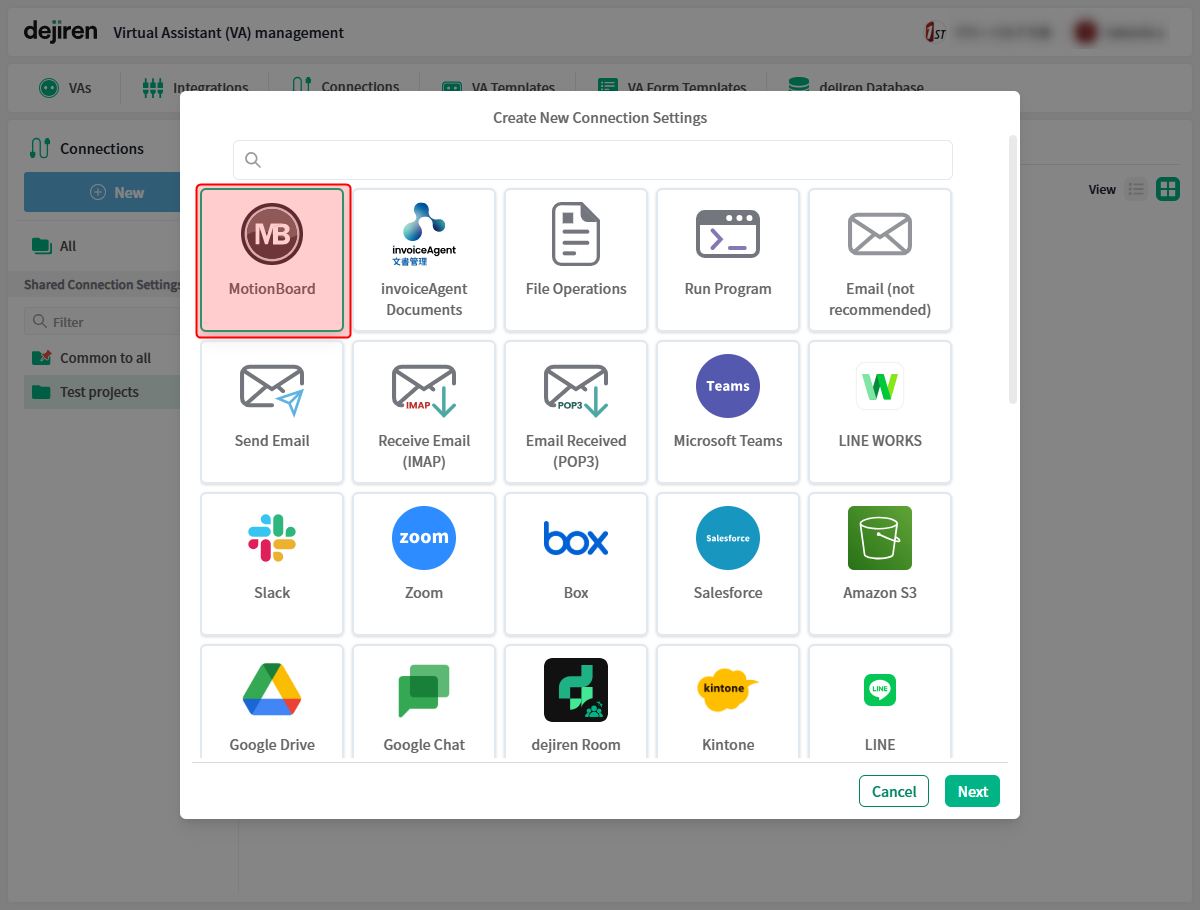
Task: Select the MotionBoard connection tile
Action: pyautogui.click(x=272, y=260)
